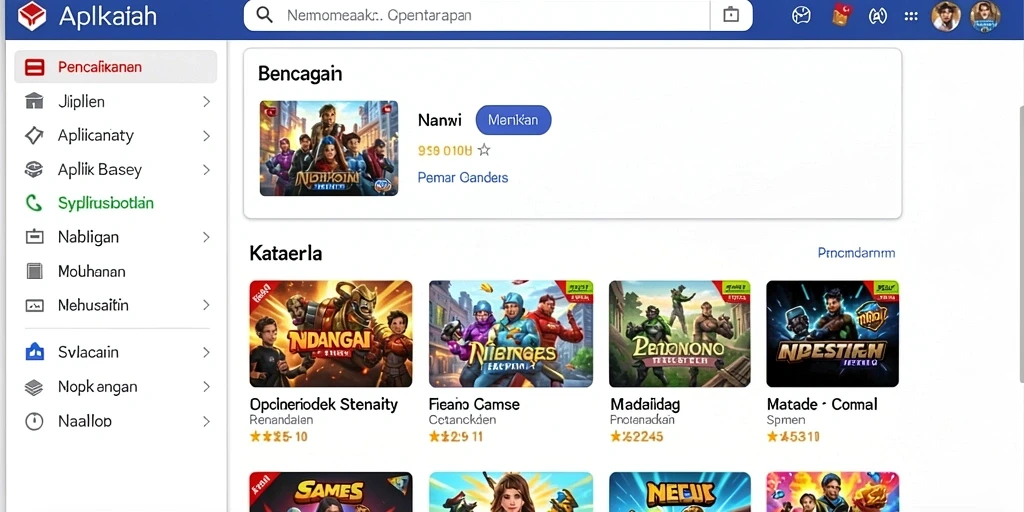The width and height of the screenshot is (1024, 512).
Task: Open the apps grid icon in header
Action: 911,16
